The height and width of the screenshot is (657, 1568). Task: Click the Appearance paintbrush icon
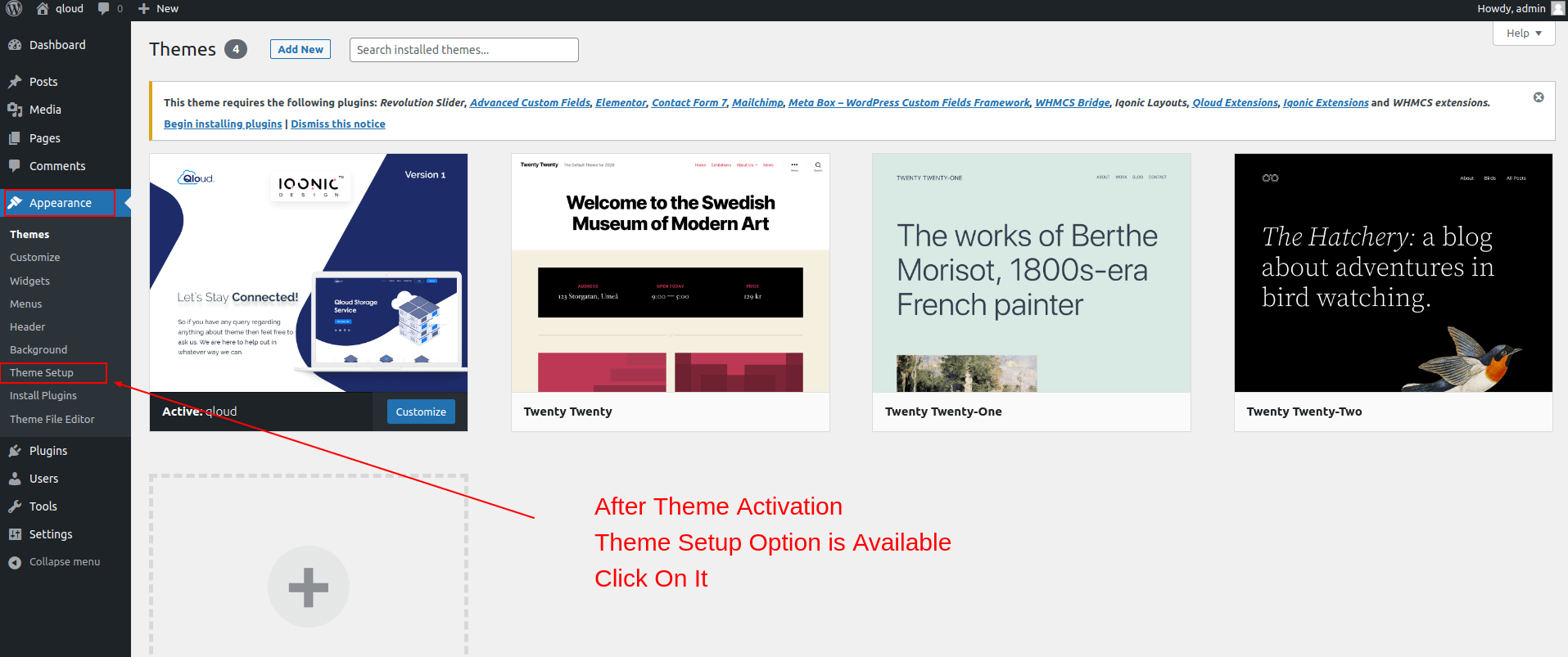click(x=15, y=203)
